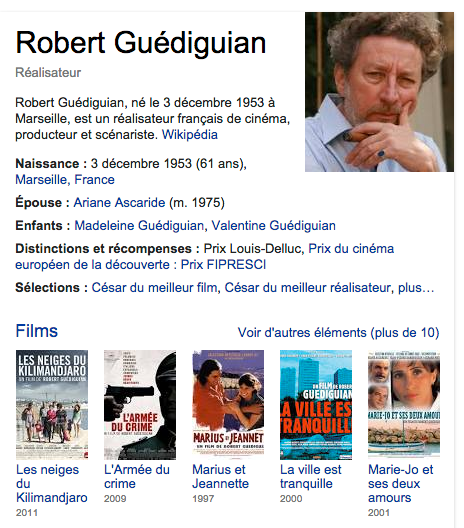Screen dimensions: 464x528
Task: Open the Wikipédia link
Action: 190,135
